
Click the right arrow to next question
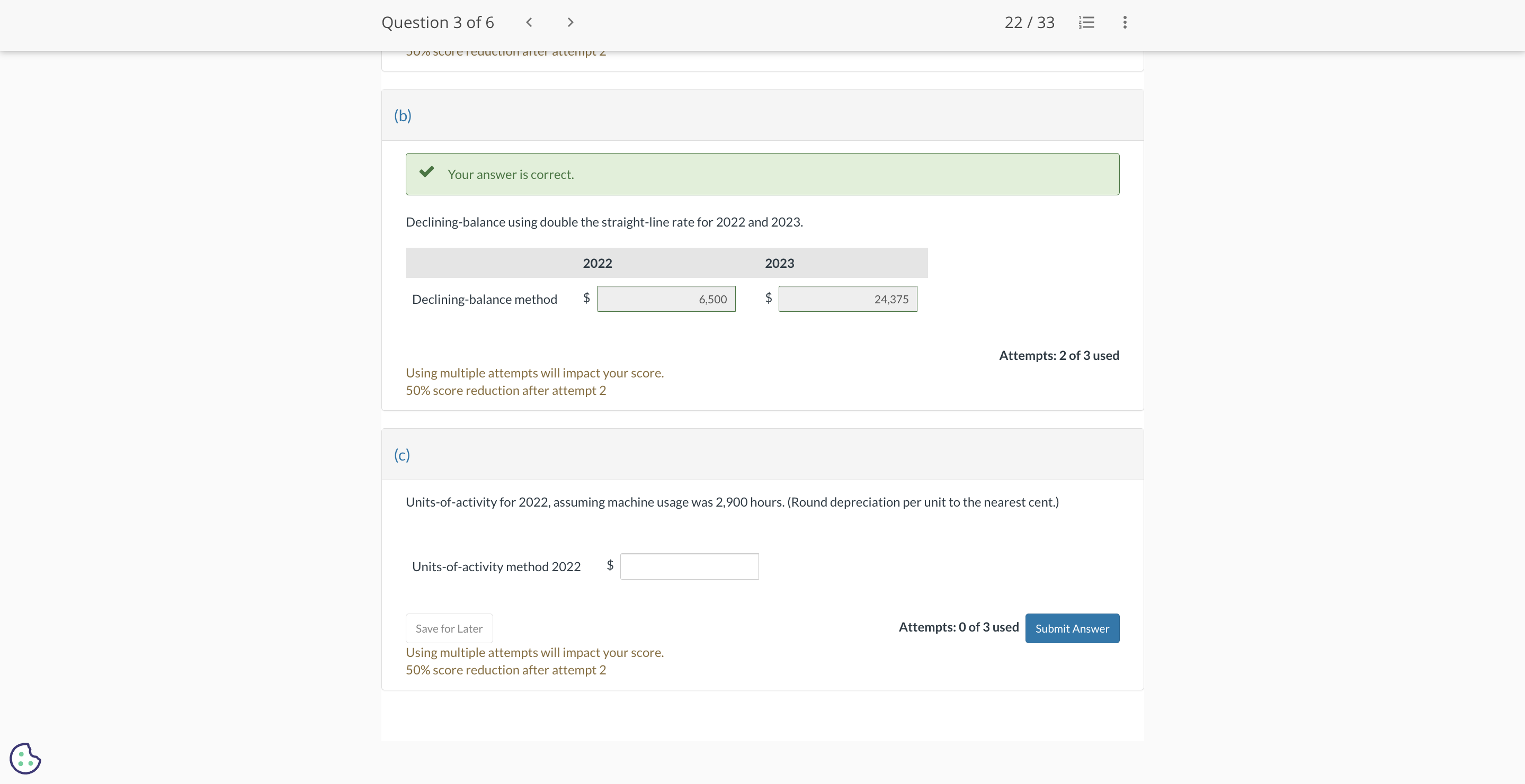(569, 22)
